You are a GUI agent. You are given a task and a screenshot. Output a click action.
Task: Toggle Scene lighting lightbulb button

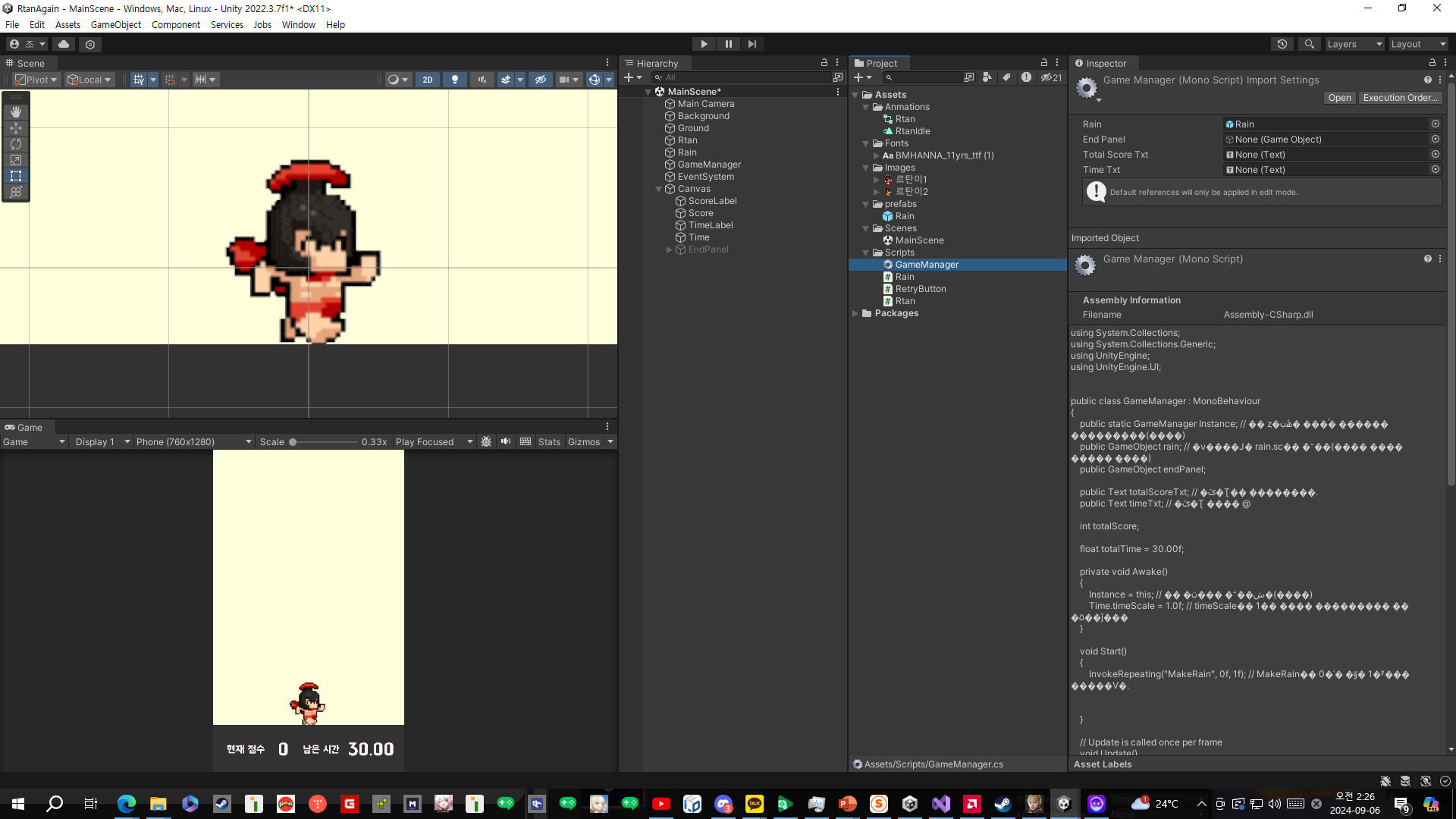pos(455,80)
